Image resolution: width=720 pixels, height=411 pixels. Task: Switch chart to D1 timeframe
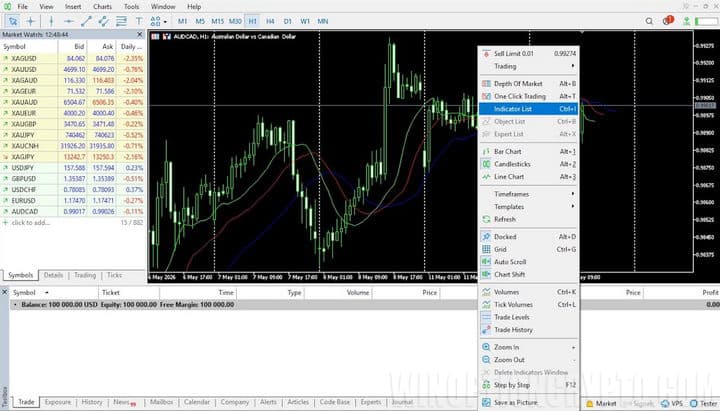coord(287,21)
